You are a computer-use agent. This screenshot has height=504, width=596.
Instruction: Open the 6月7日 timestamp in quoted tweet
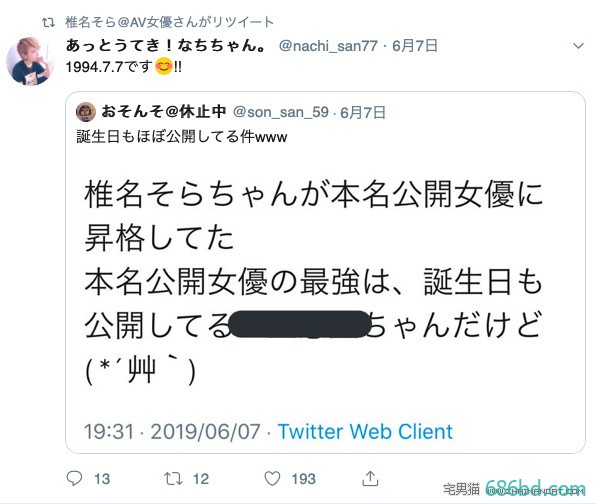click(363, 113)
